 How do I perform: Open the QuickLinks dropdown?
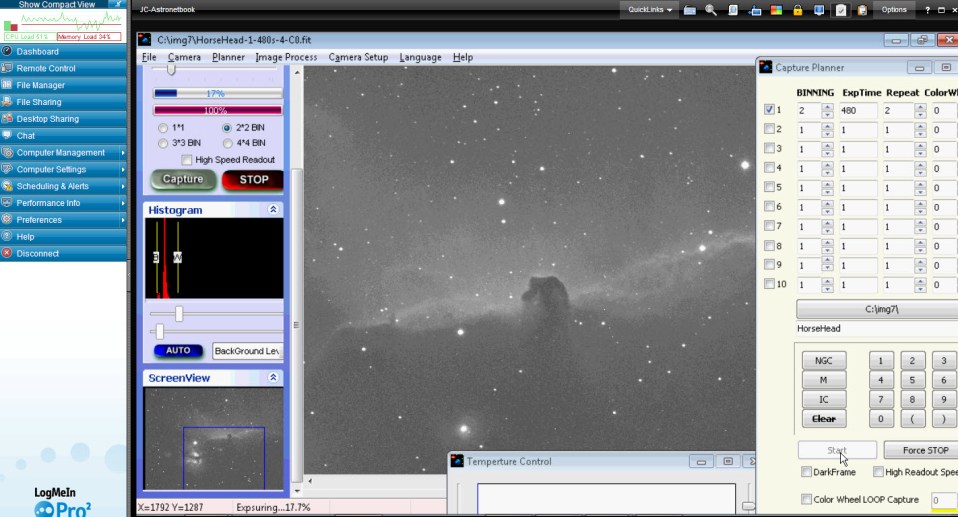pyautogui.click(x=650, y=10)
